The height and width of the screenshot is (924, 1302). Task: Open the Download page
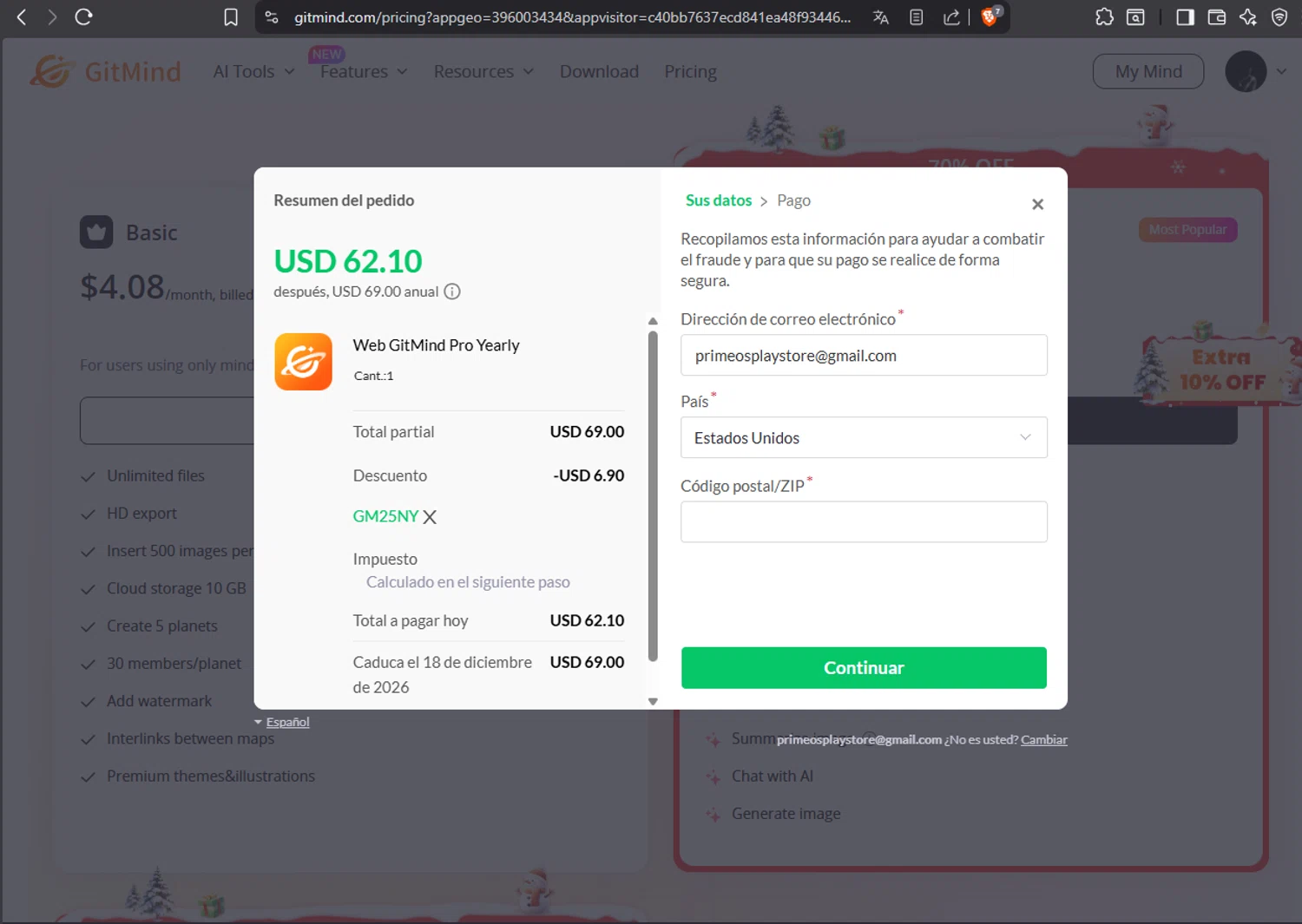(x=599, y=71)
